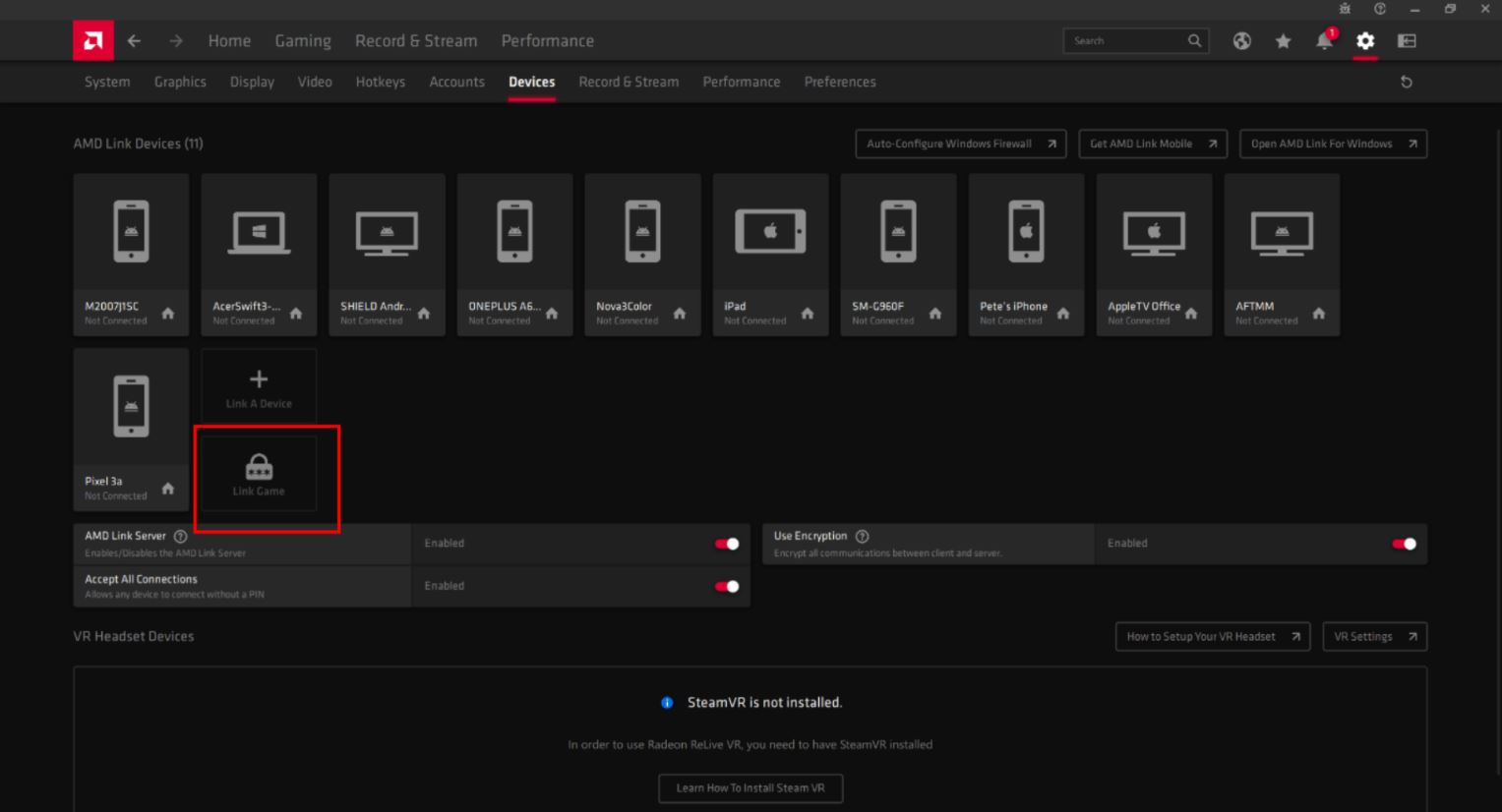Select the AFTMM TV device icon
Viewport: 1502px width, 812px height.
point(1282,234)
